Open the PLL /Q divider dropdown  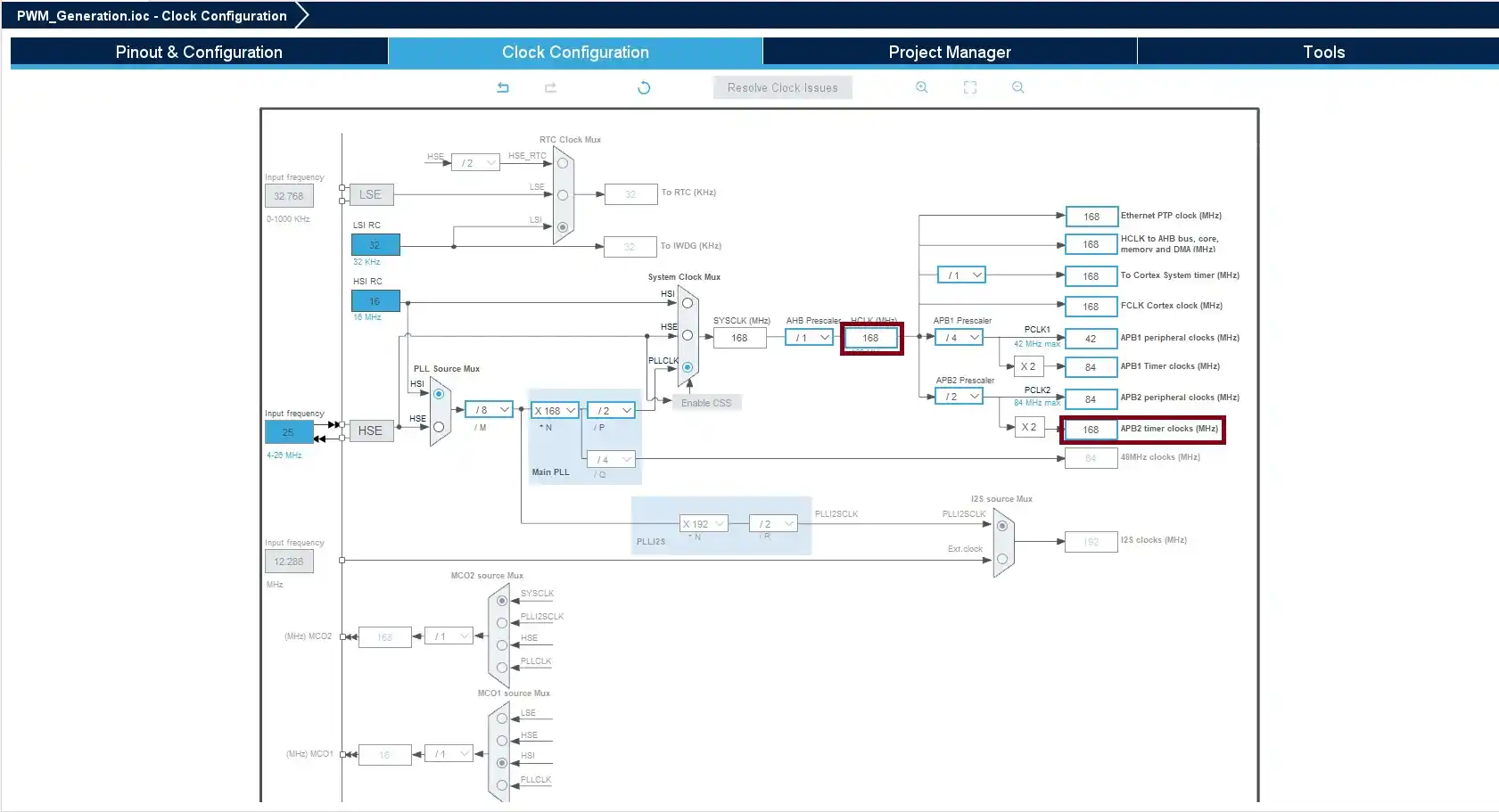(x=611, y=460)
